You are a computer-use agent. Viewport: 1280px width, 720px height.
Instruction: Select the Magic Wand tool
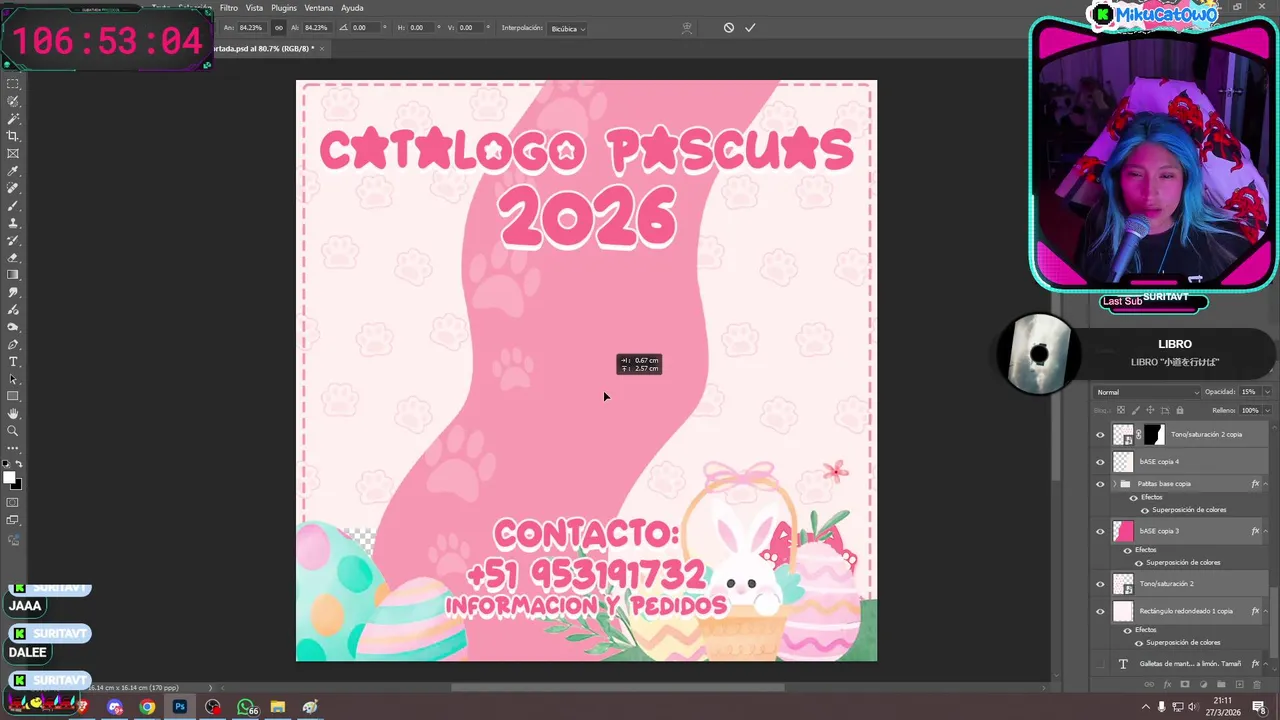(x=13, y=119)
